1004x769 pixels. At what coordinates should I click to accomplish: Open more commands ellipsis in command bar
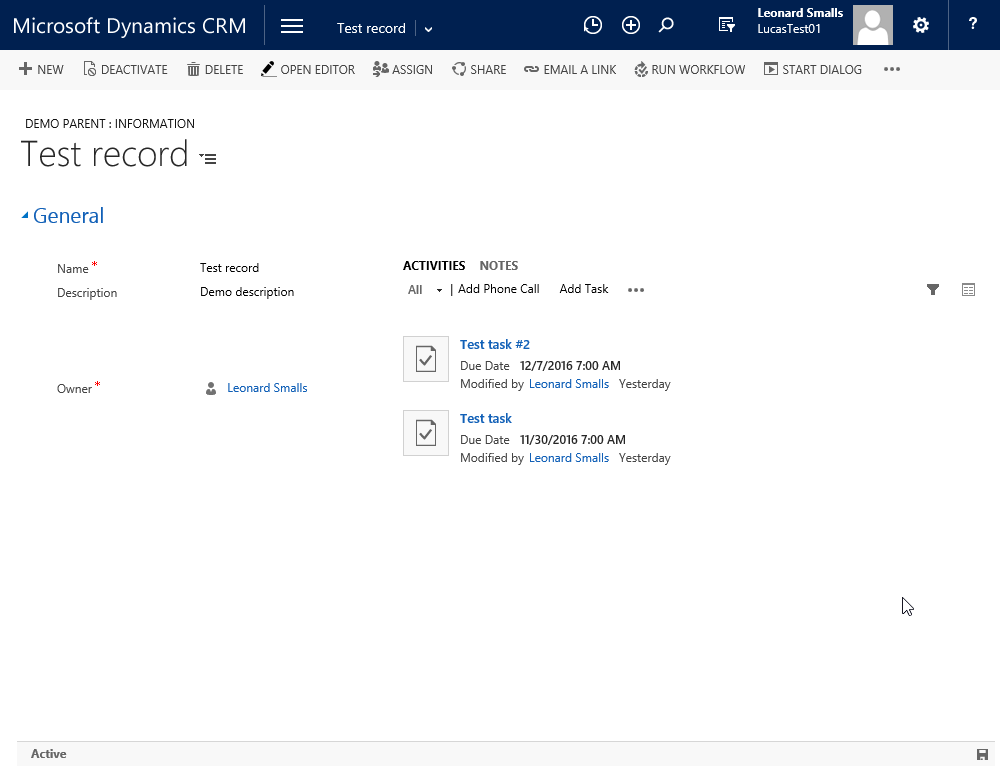[x=892, y=69]
